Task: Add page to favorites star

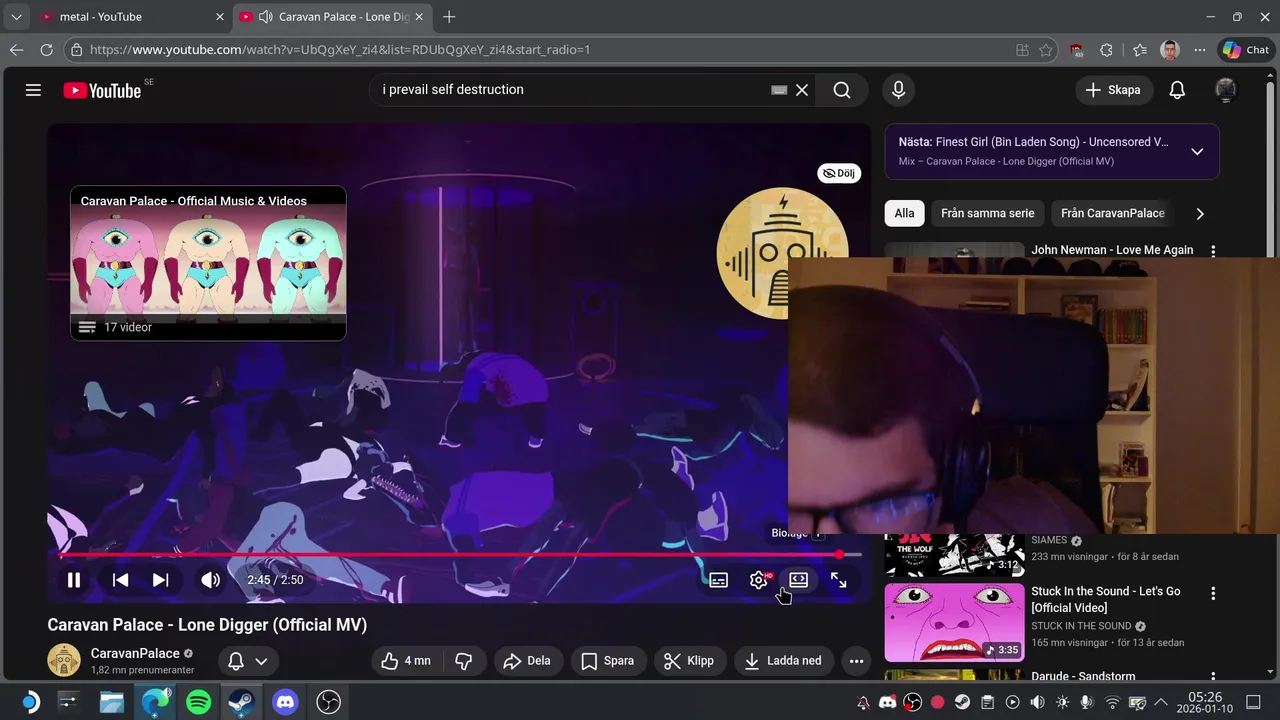Action: click(x=1046, y=50)
